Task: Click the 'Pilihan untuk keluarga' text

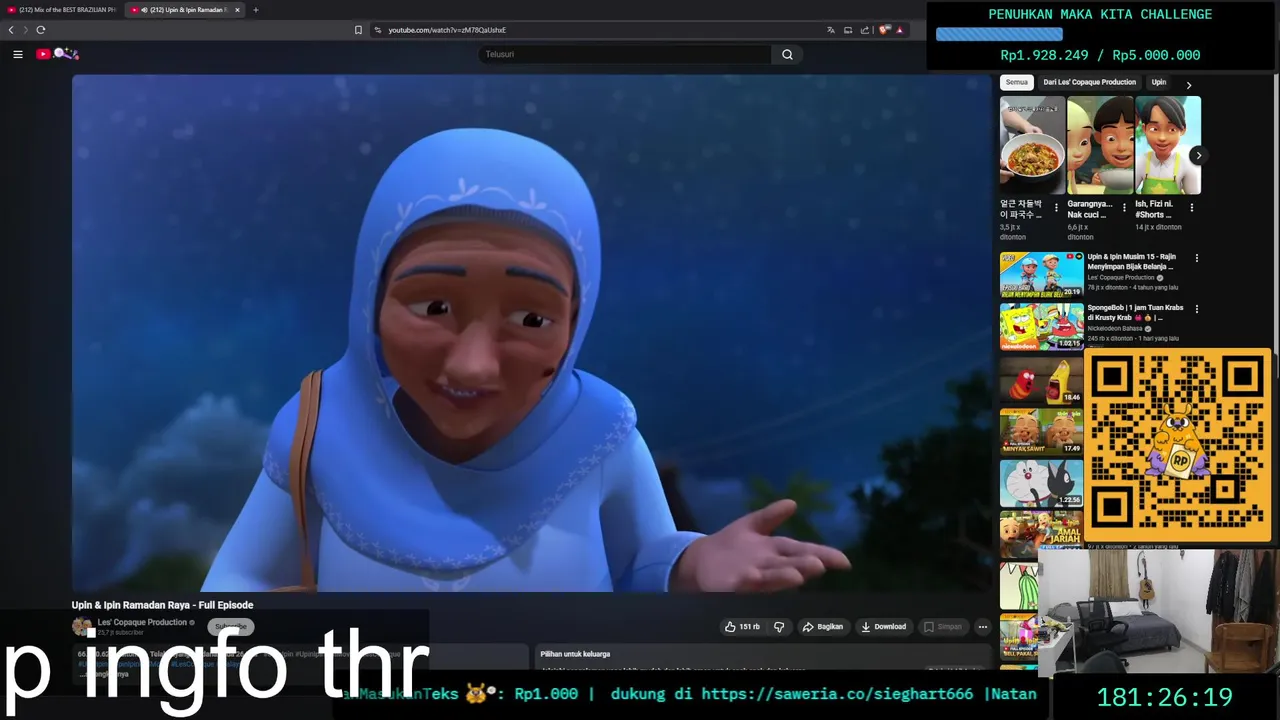Action: (575, 654)
